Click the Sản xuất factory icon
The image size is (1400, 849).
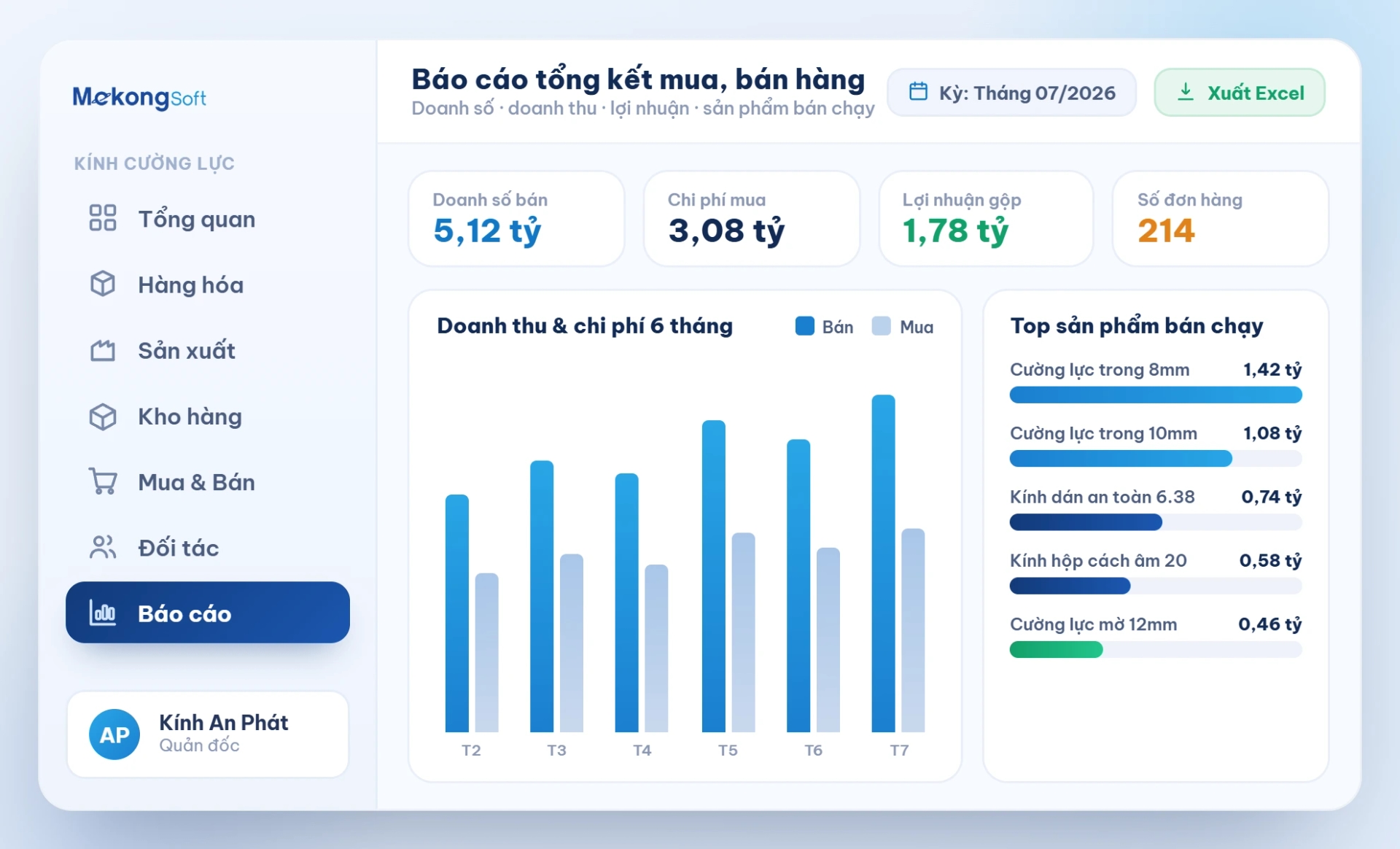click(x=103, y=350)
